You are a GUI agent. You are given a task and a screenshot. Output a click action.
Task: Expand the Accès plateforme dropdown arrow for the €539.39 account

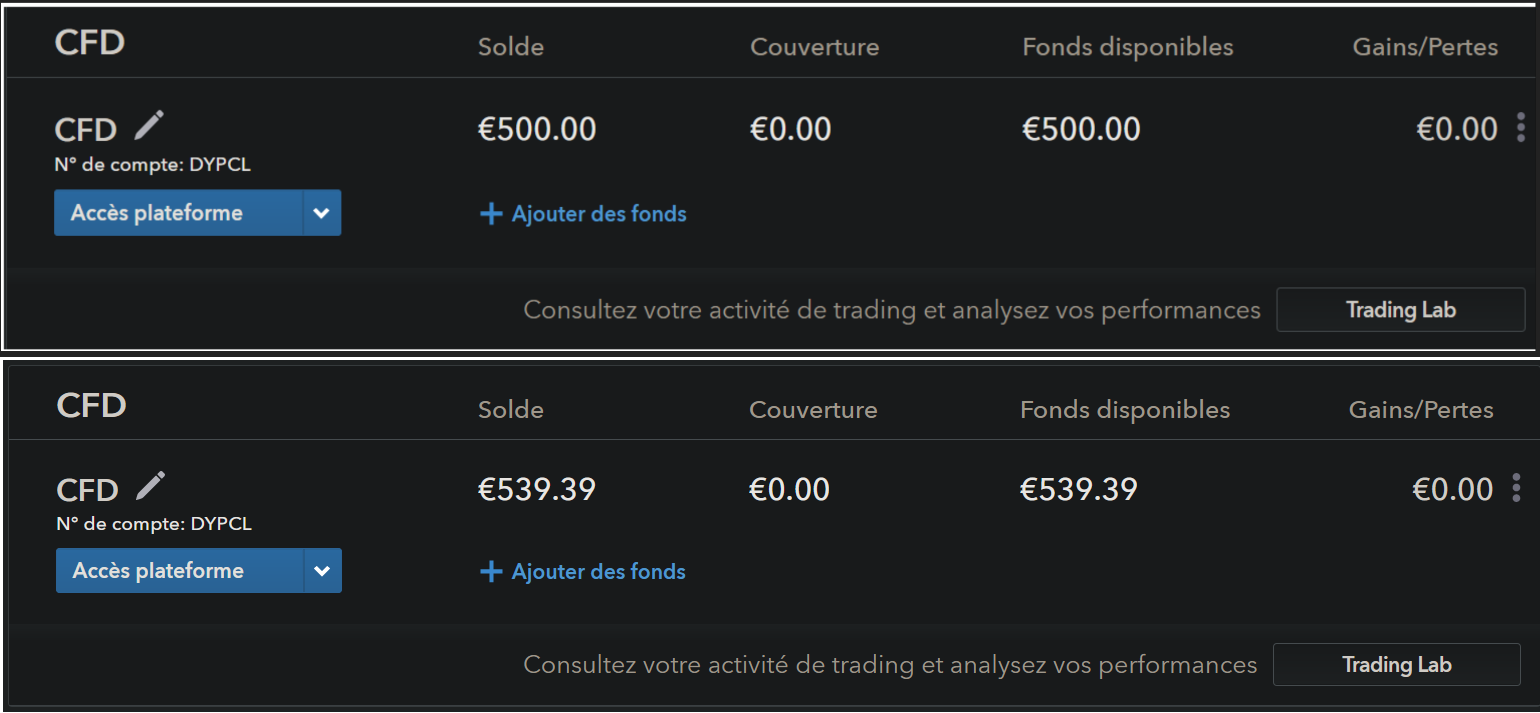[322, 571]
